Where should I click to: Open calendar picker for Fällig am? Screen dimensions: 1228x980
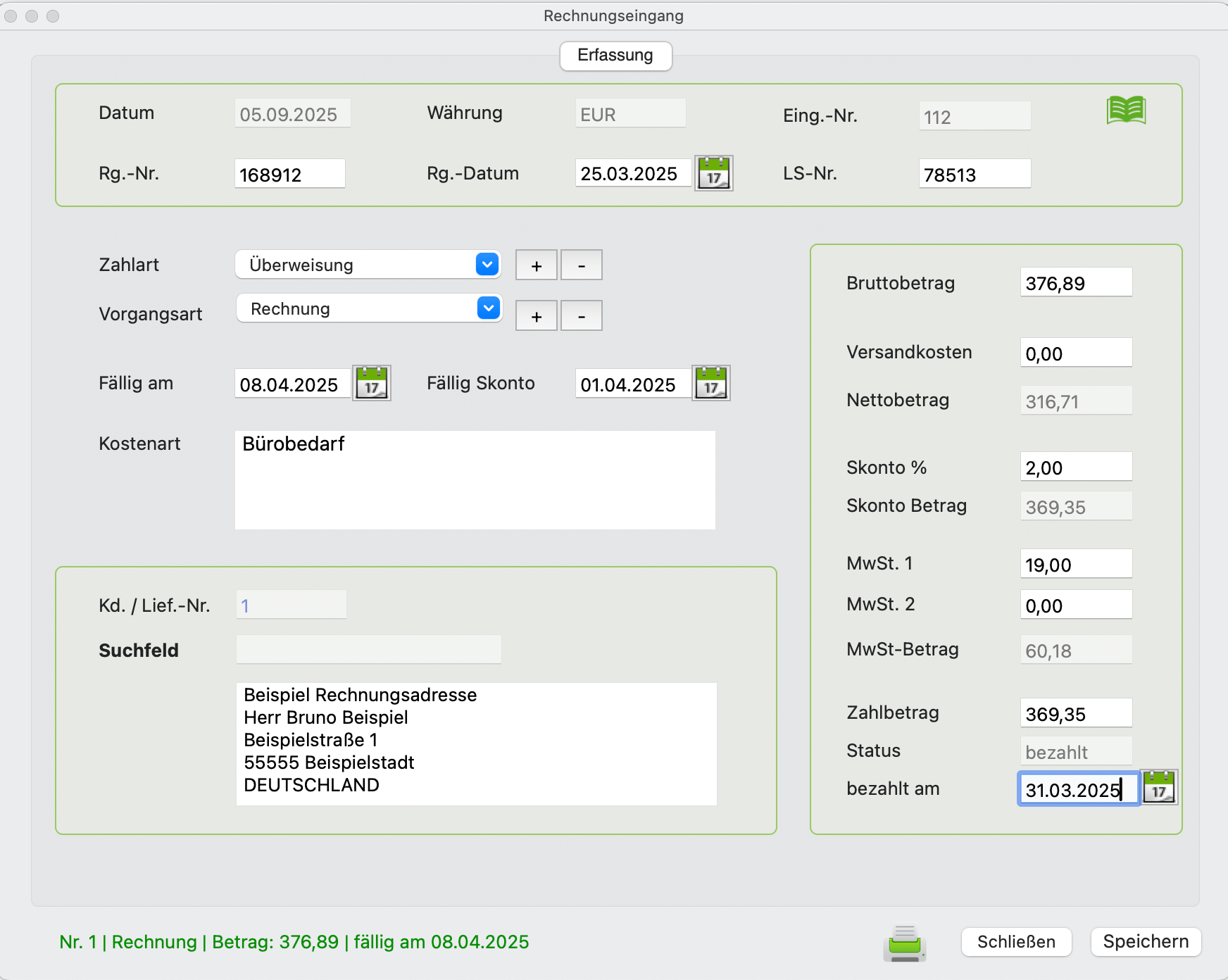coord(372,384)
